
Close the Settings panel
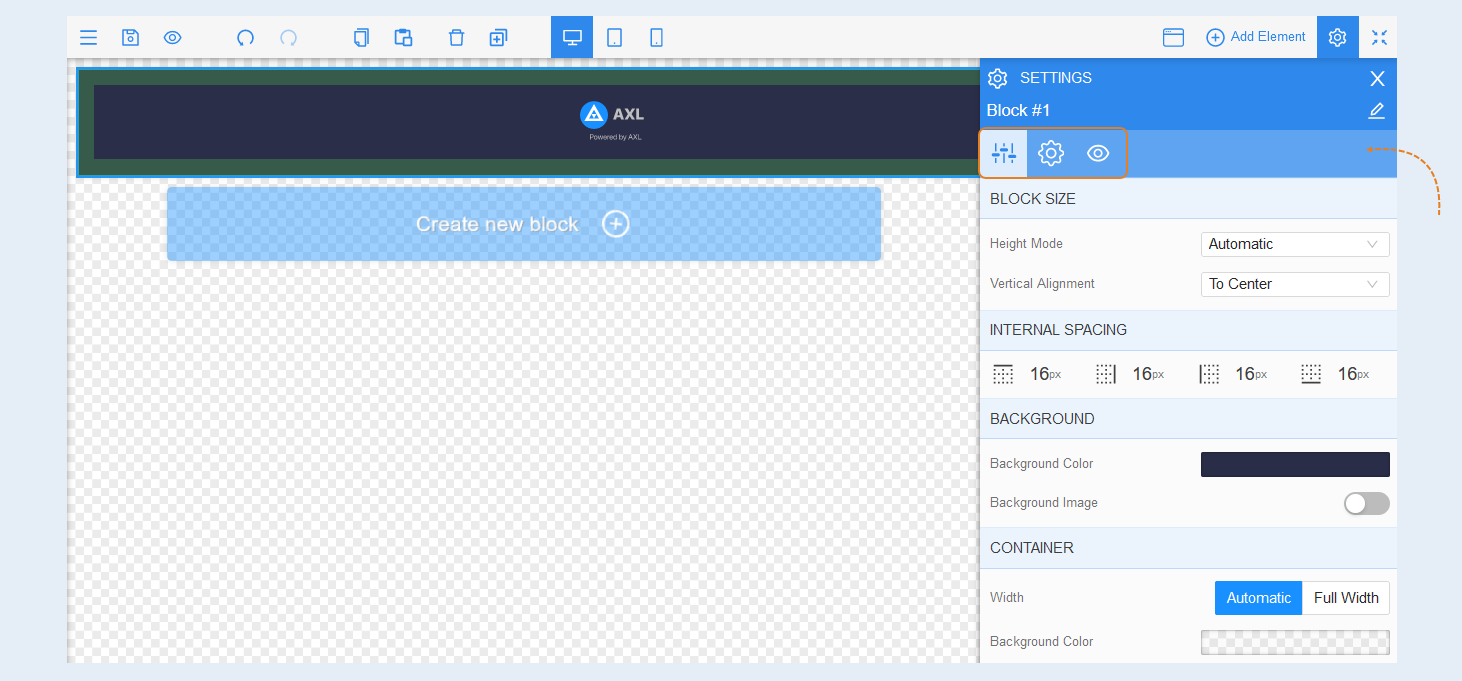[1377, 78]
